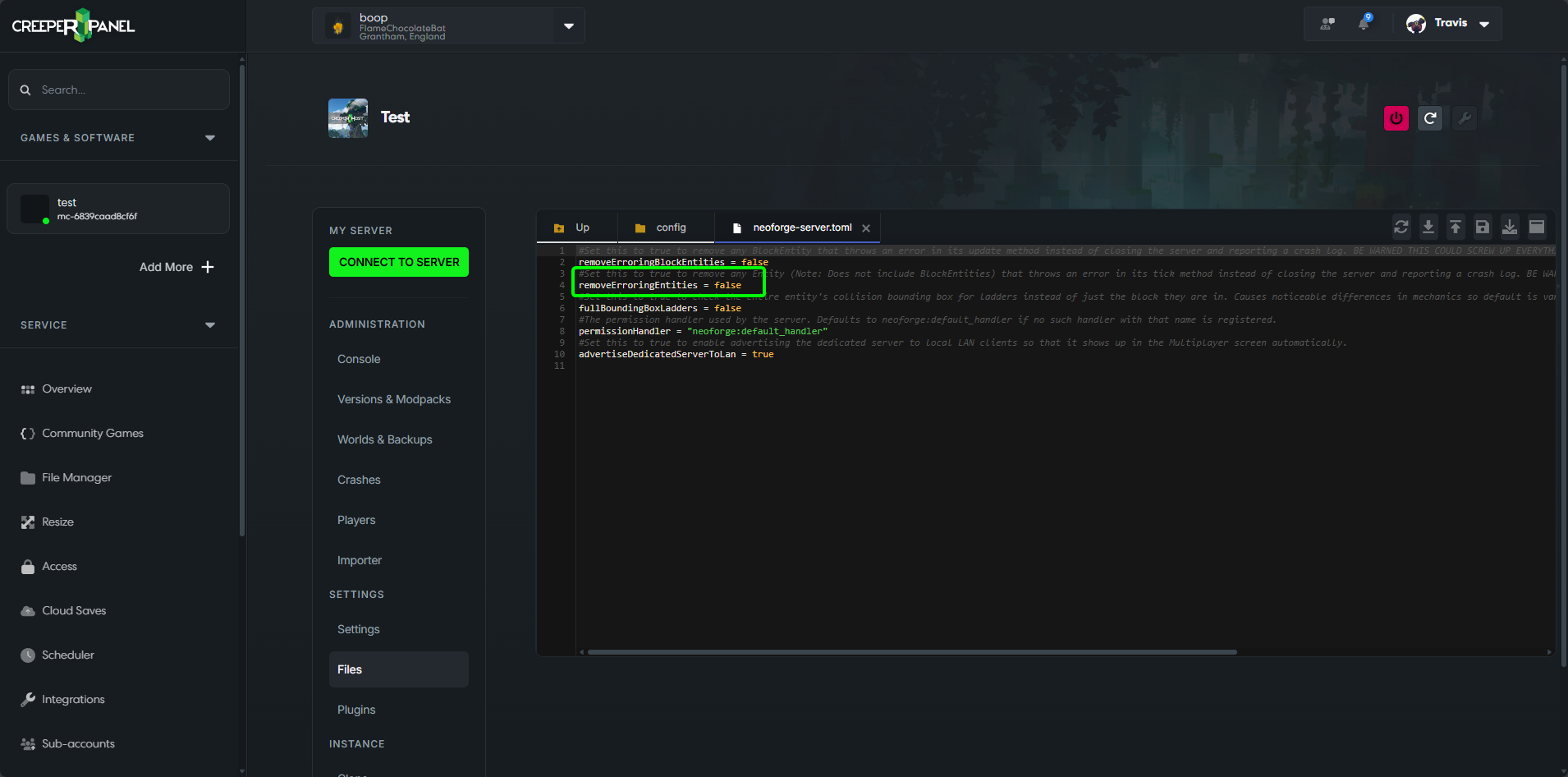Toggle advertiseDedicatedServerToLan setting off
The image size is (1568, 777).
coord(764,354)
